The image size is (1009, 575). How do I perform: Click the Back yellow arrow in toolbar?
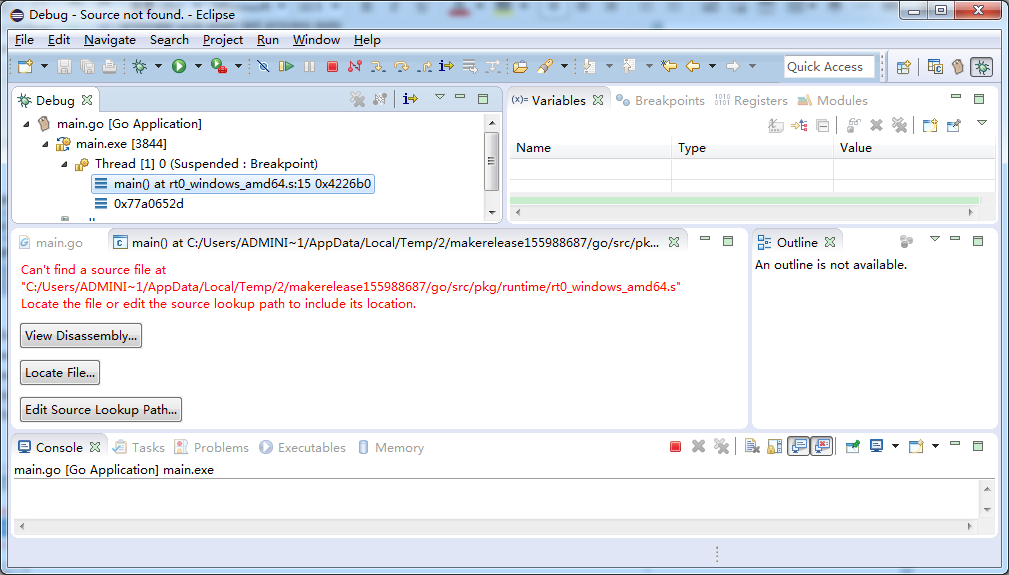tap(693, 66)
